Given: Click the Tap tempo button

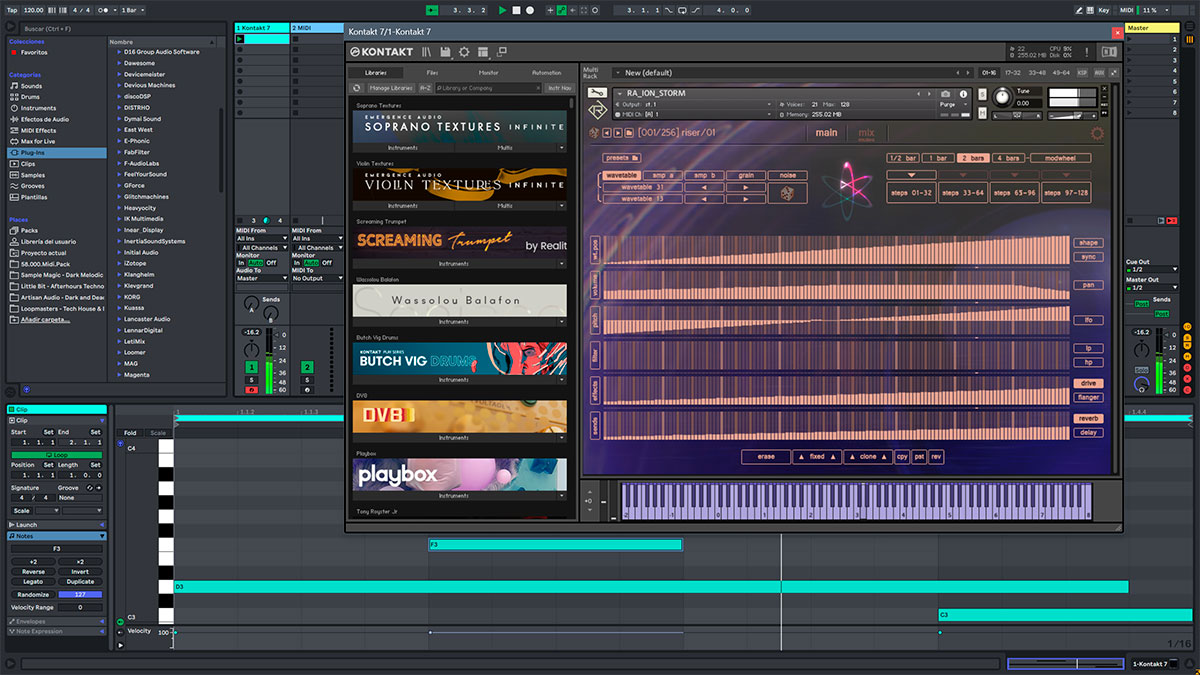Looking at the screenshot, I should point(11,10).
